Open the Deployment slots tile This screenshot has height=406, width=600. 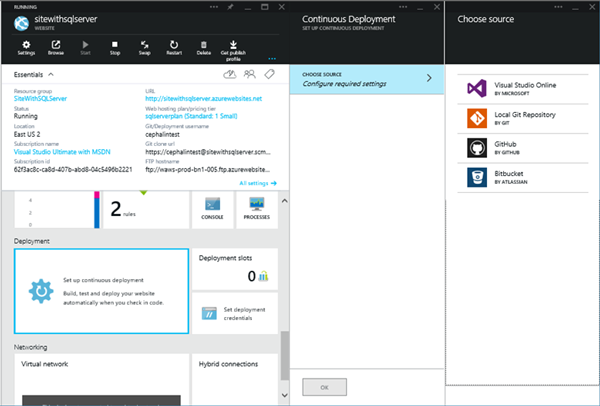pyautogui.click(x=235, y=269)
